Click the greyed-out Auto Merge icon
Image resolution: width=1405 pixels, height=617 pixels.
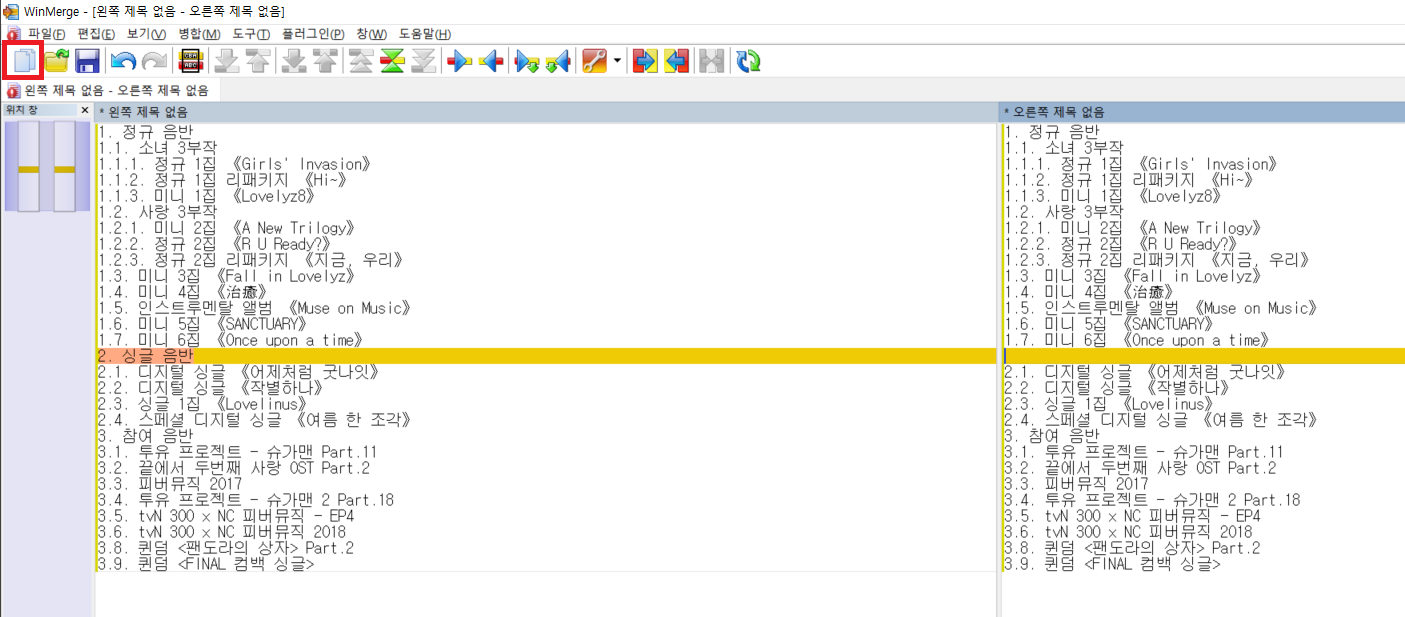pyautogui.click(x=712, y=61)
